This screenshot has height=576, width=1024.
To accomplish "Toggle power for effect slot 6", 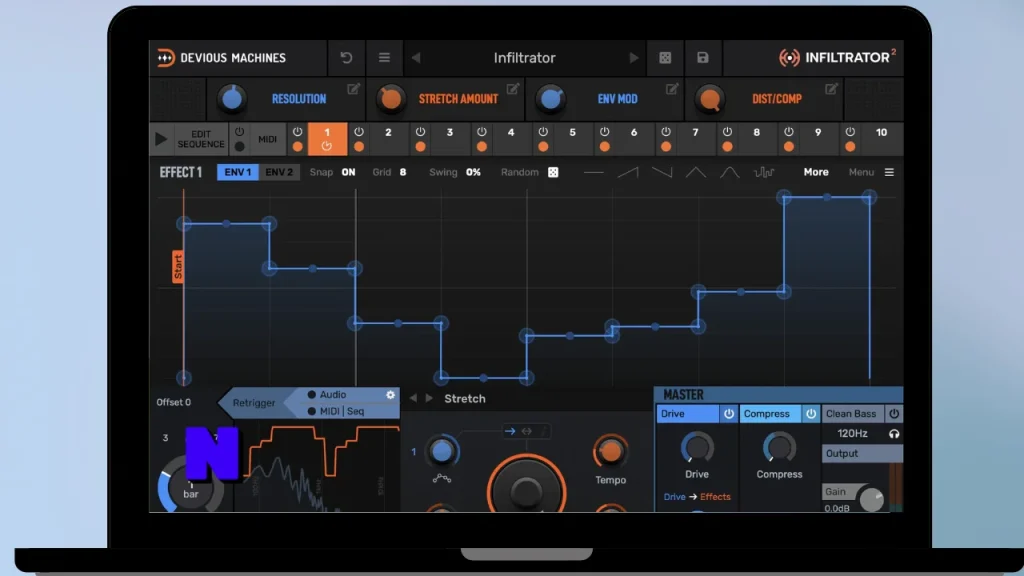I will (x=604, y=132).
